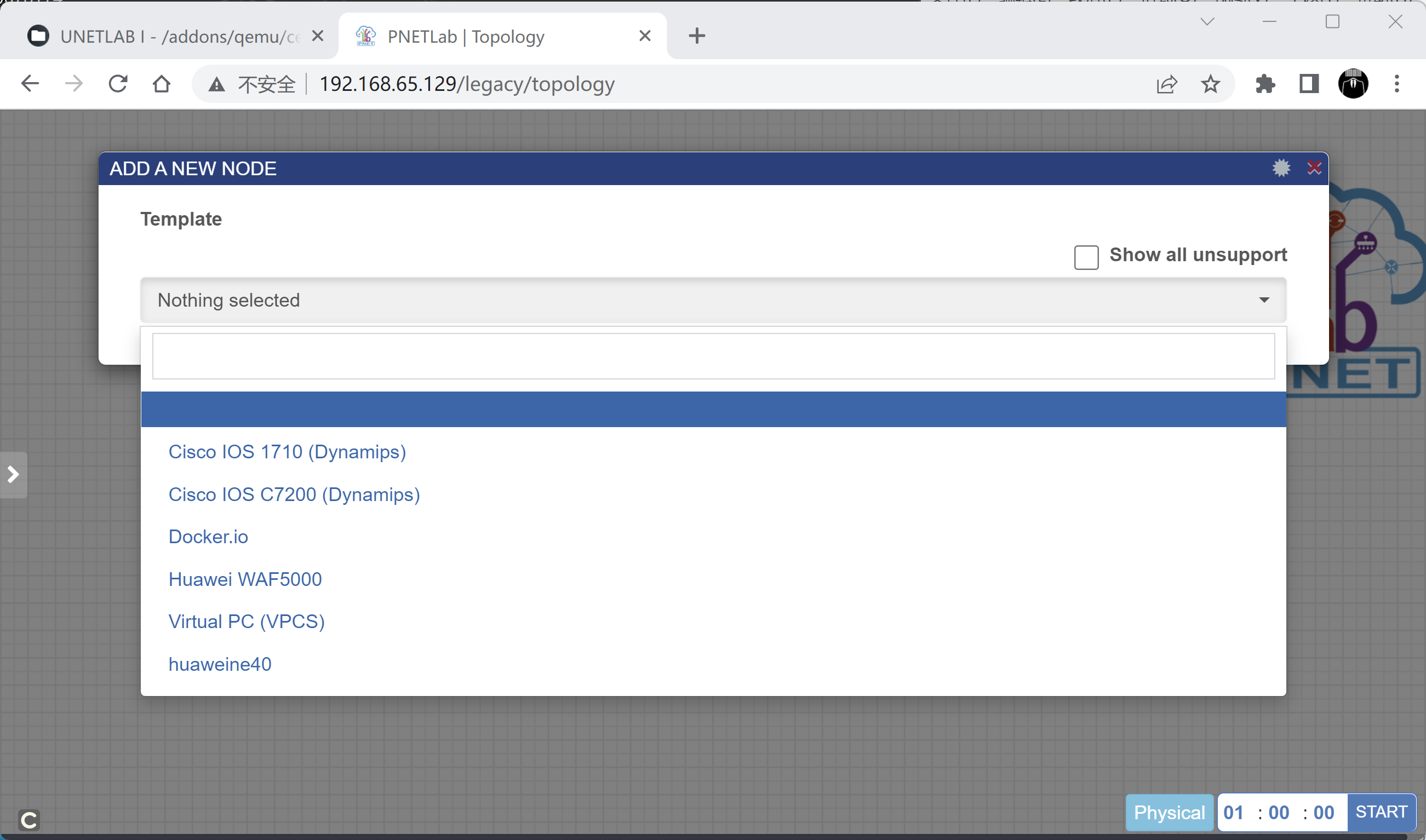Open the tab search chevron

pyautogui.click(x=1207, y=21)
